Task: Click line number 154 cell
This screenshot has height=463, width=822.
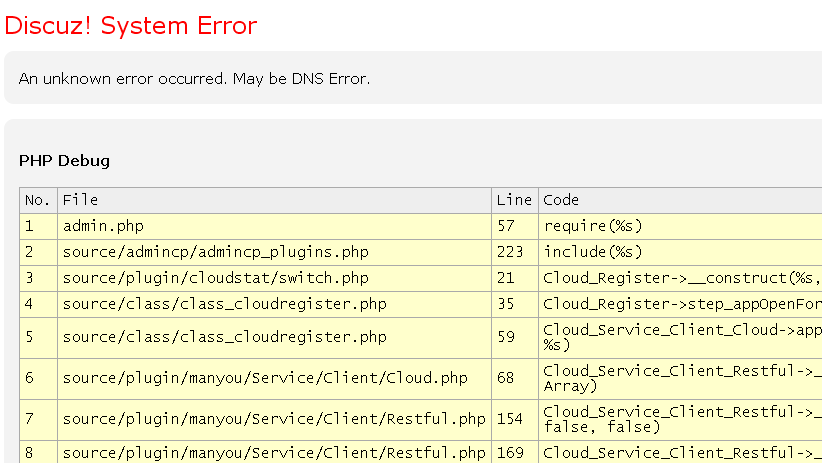Action: [x=515, y=419]
